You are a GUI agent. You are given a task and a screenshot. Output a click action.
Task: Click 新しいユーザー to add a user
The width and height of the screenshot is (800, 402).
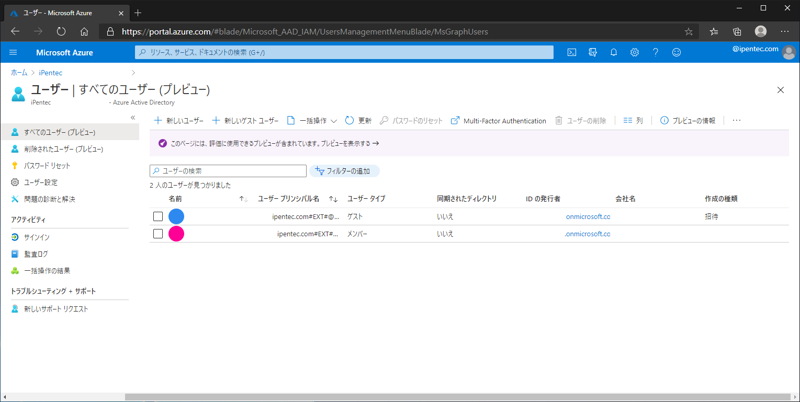coord(179,121)
